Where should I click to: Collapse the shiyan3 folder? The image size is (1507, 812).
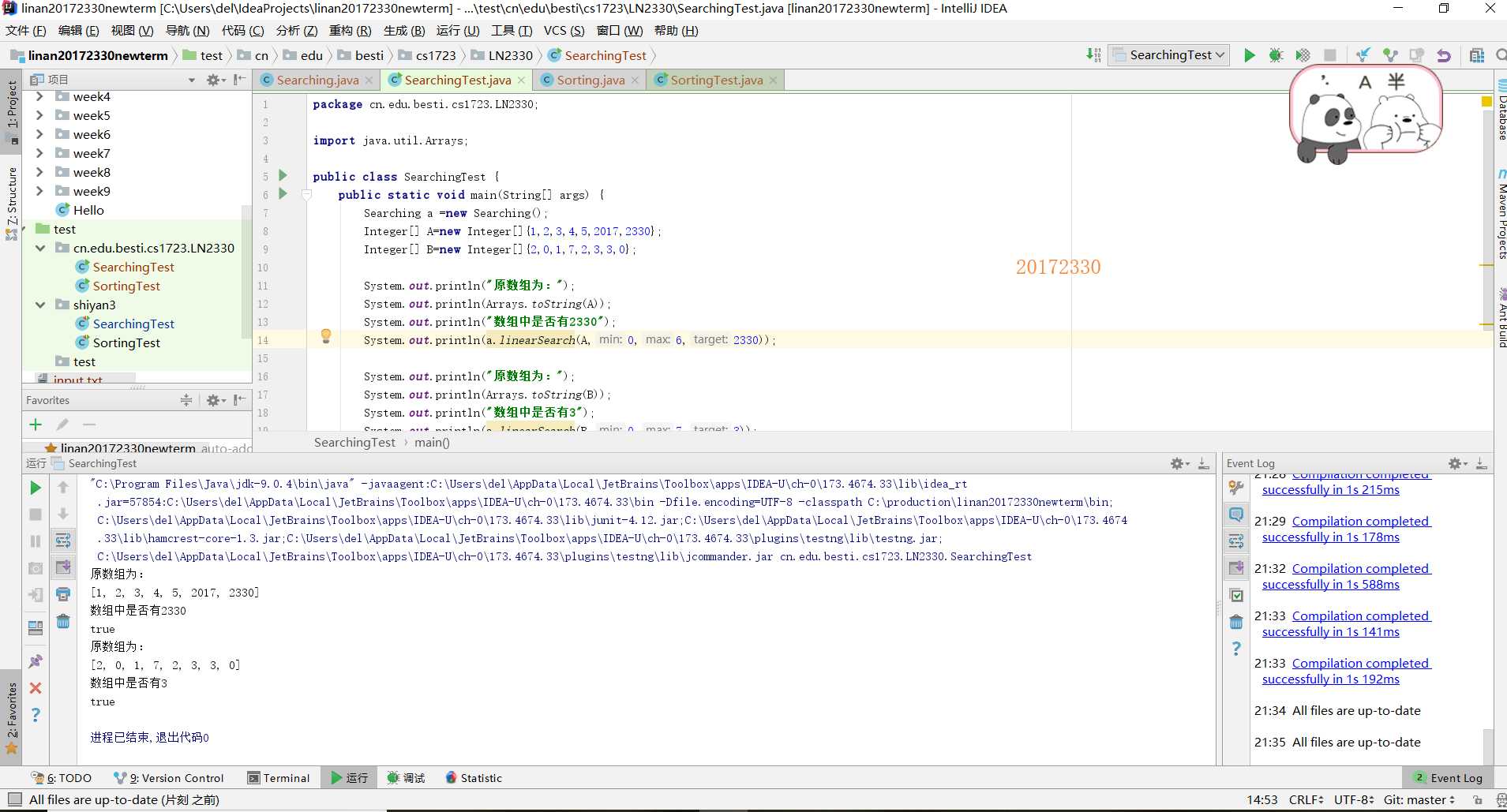tap(40, 305)
